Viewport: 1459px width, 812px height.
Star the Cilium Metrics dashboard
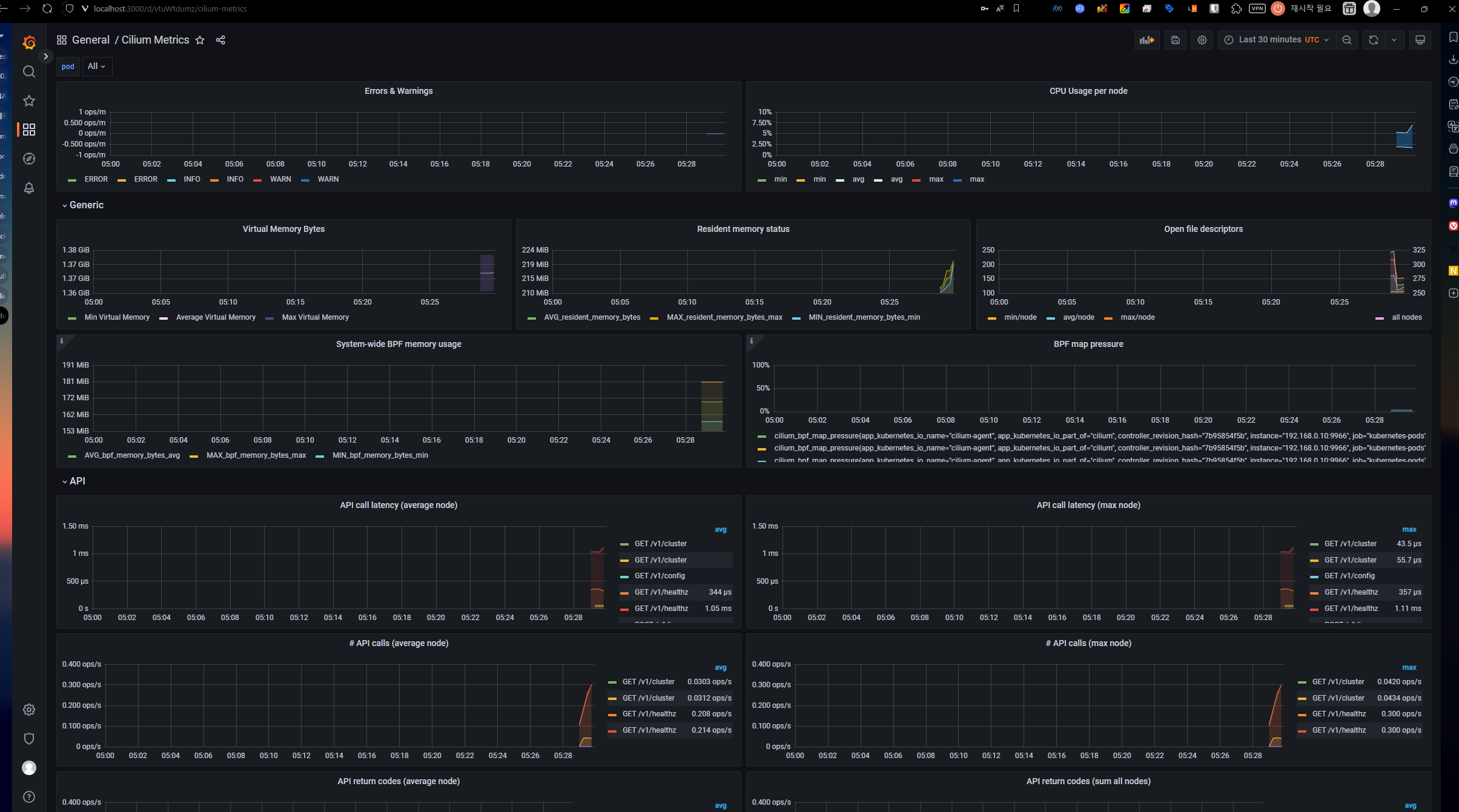[200, 40]
